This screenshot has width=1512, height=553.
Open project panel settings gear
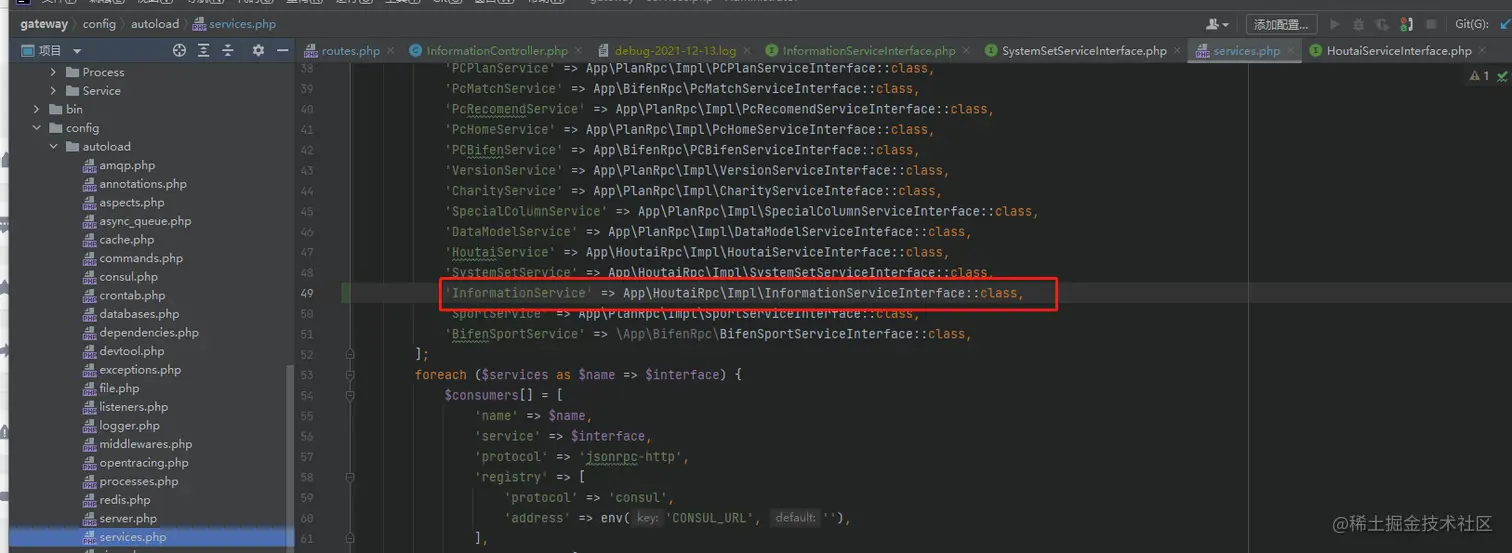point(258,50)
